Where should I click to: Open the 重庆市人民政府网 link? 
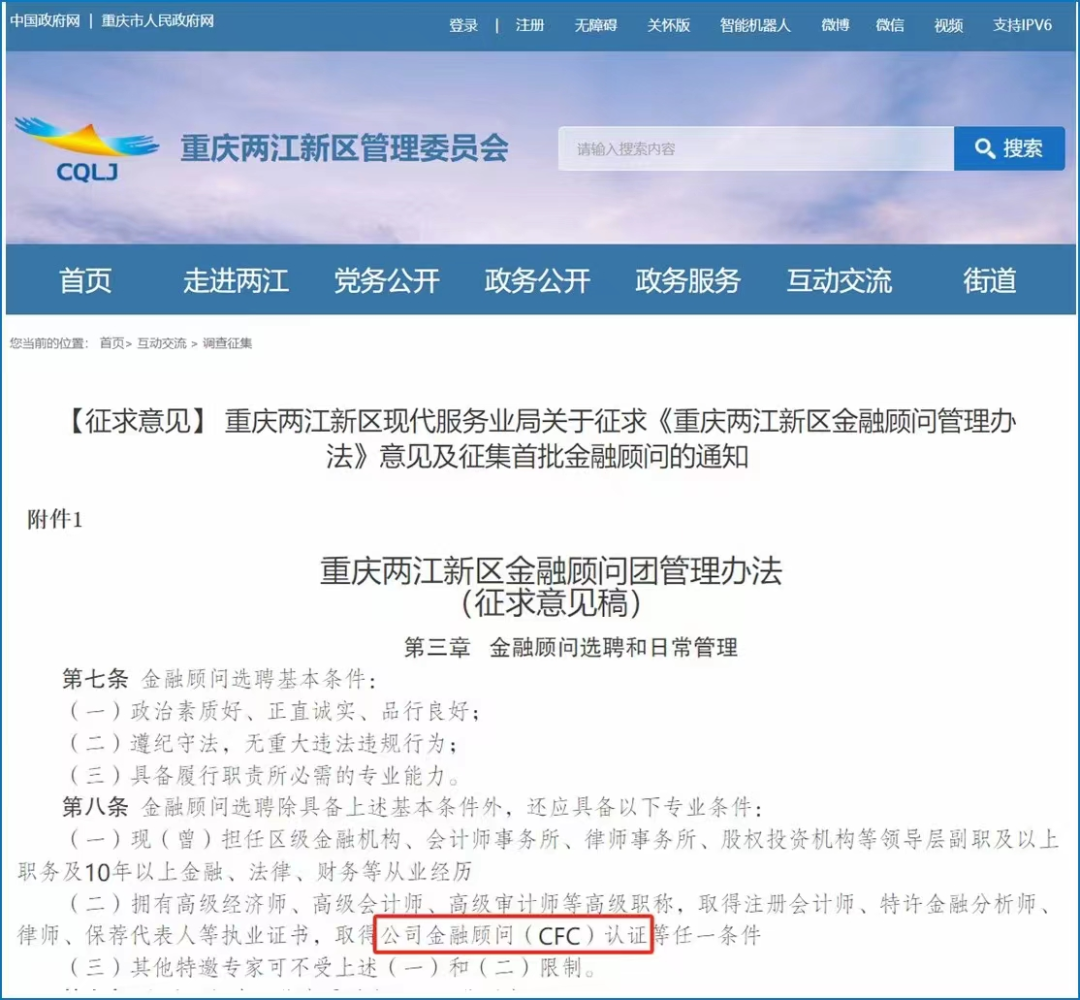pos(158,21)
